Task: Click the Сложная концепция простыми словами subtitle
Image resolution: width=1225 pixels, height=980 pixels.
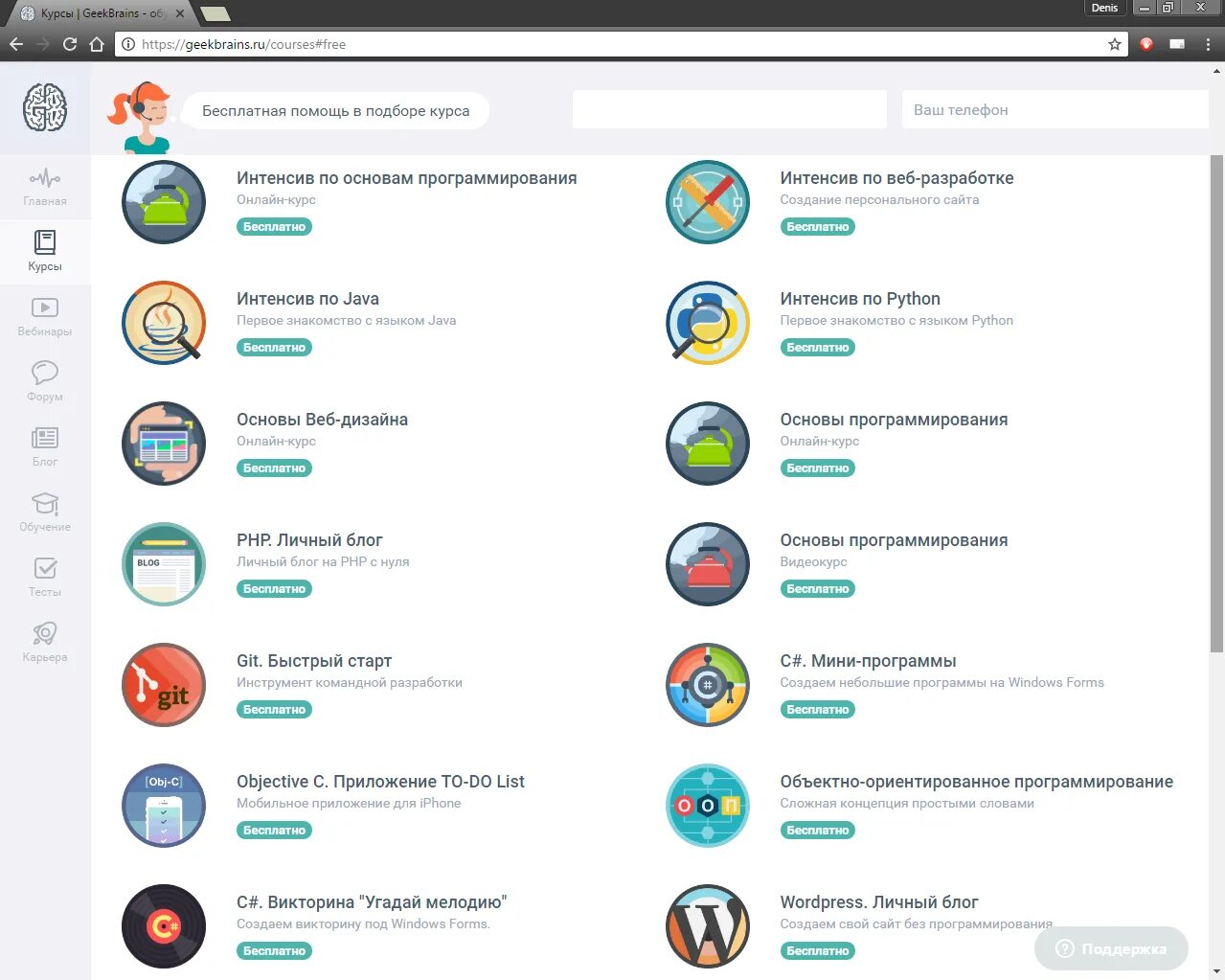Action: [907, 804]
